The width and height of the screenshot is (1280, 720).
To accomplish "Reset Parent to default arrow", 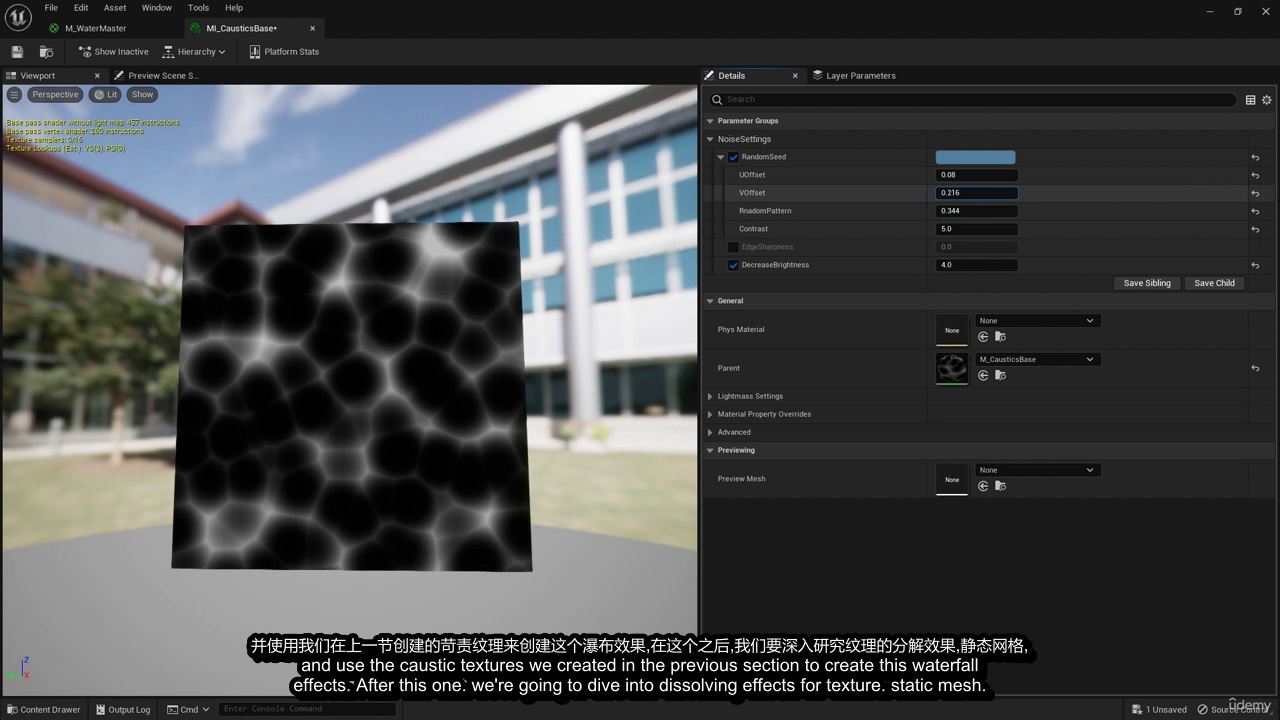I will 1255,369.
